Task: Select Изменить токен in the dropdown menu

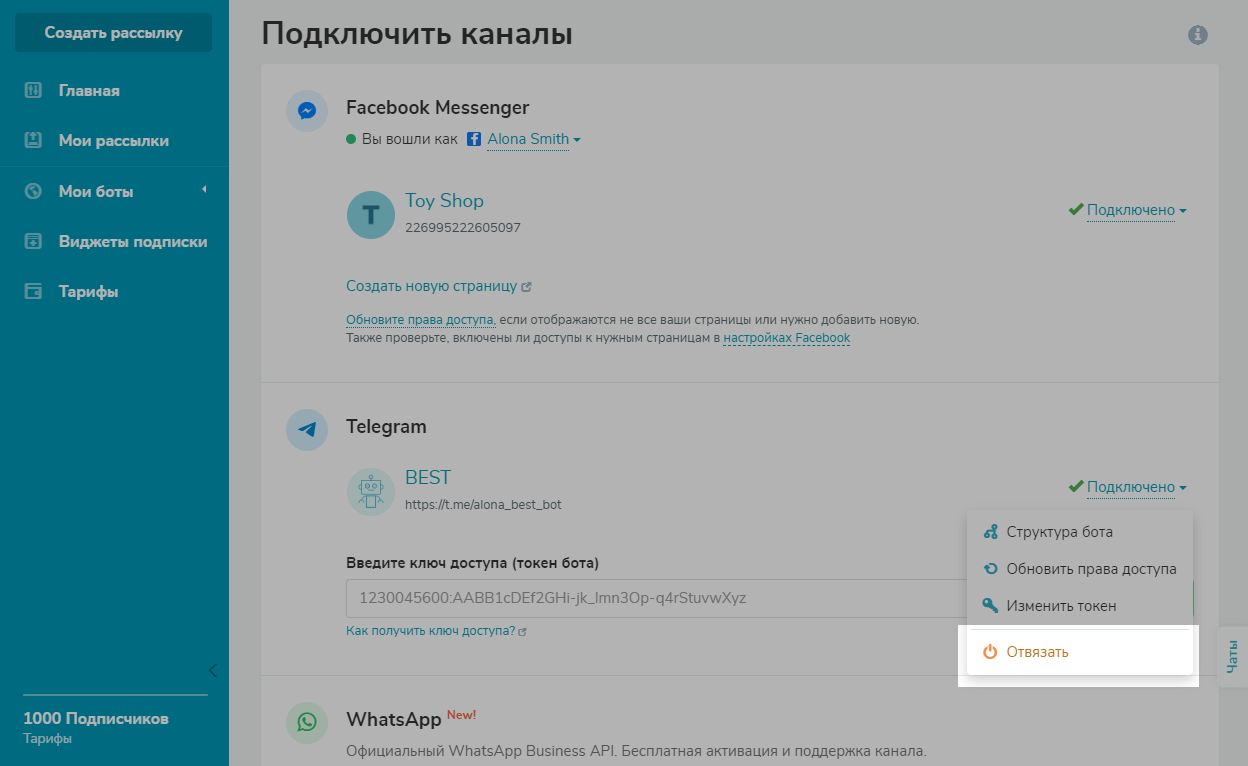Action: coord(1061,606)
